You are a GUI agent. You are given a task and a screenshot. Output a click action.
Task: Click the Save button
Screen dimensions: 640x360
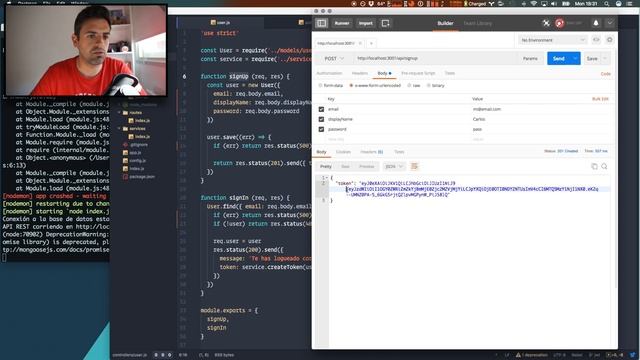pos(592,58)
